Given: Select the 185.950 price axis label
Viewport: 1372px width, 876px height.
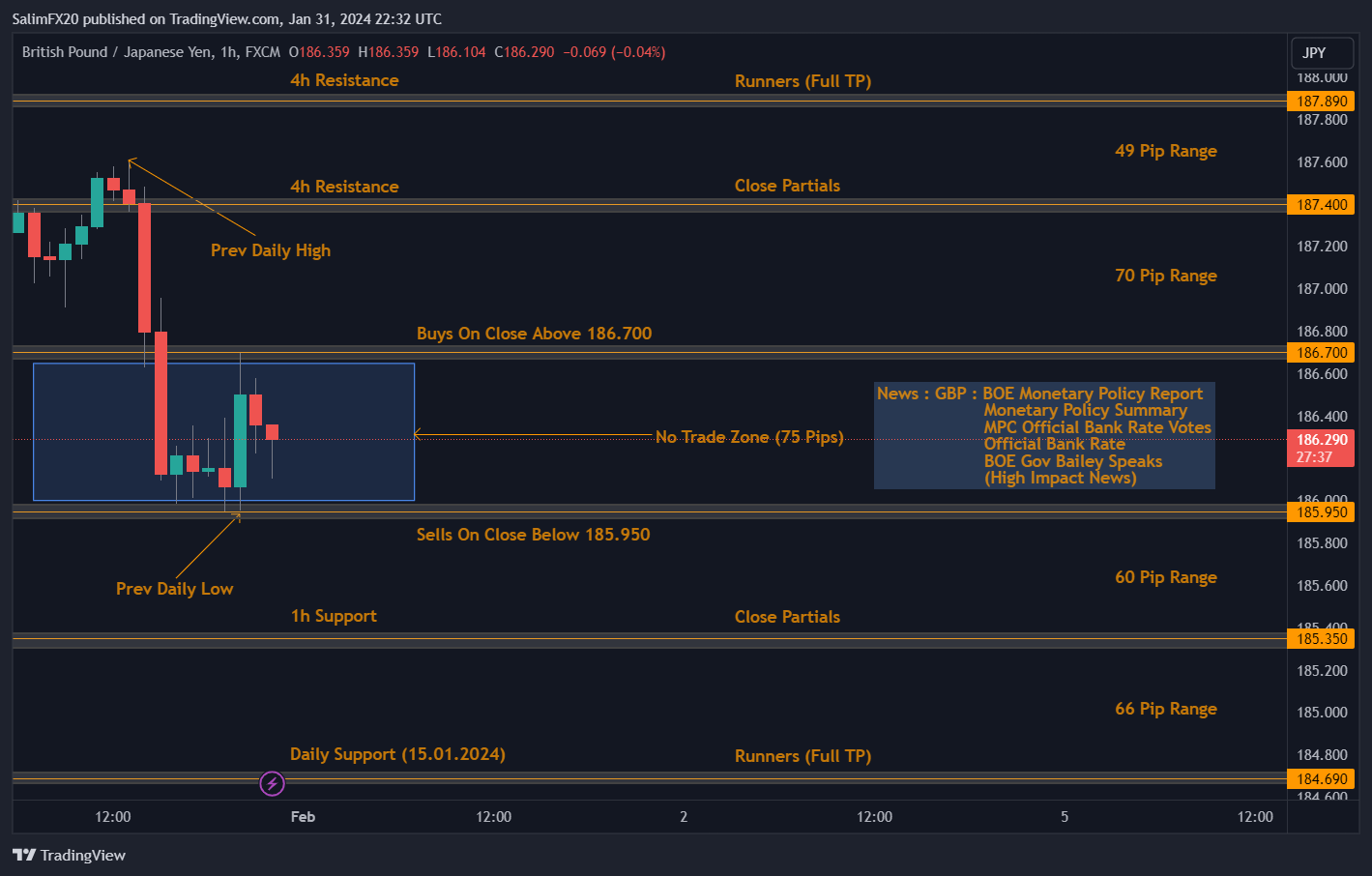Looking at the screenshot, I should [1321, 512].
